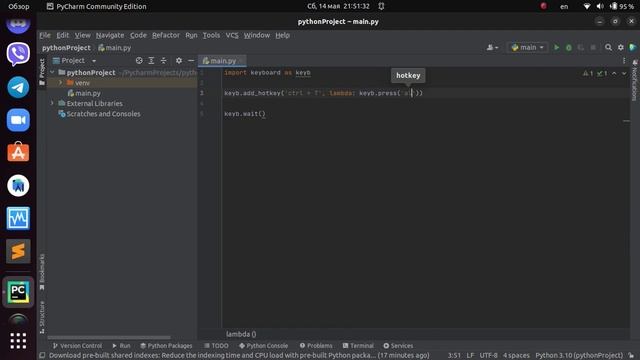Open TODO tool window
Image resolution: width=640 pixels, height=360 pixels.
pyautogui.click(x=216, y=346)
